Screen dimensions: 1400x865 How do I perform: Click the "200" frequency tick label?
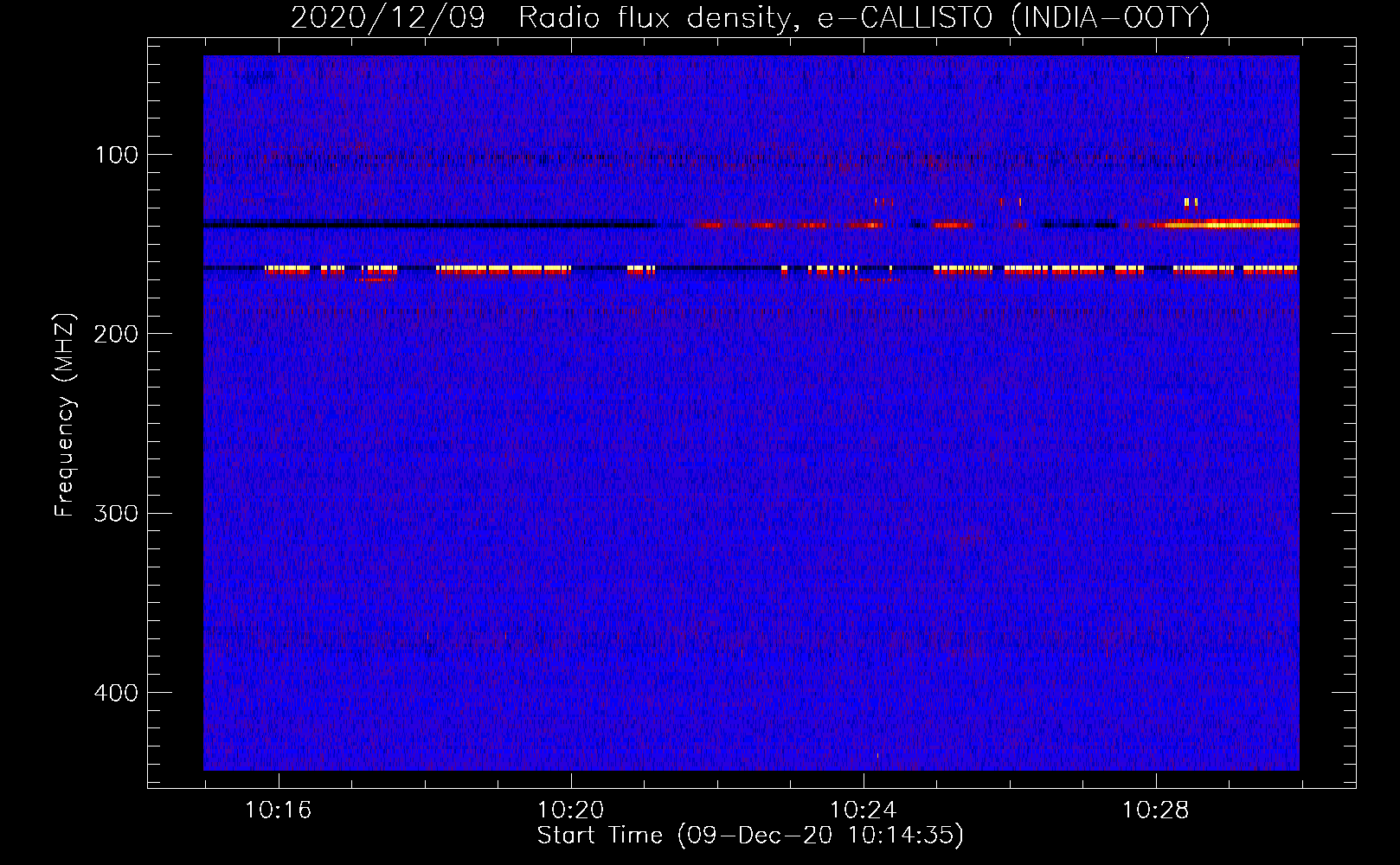117,334
